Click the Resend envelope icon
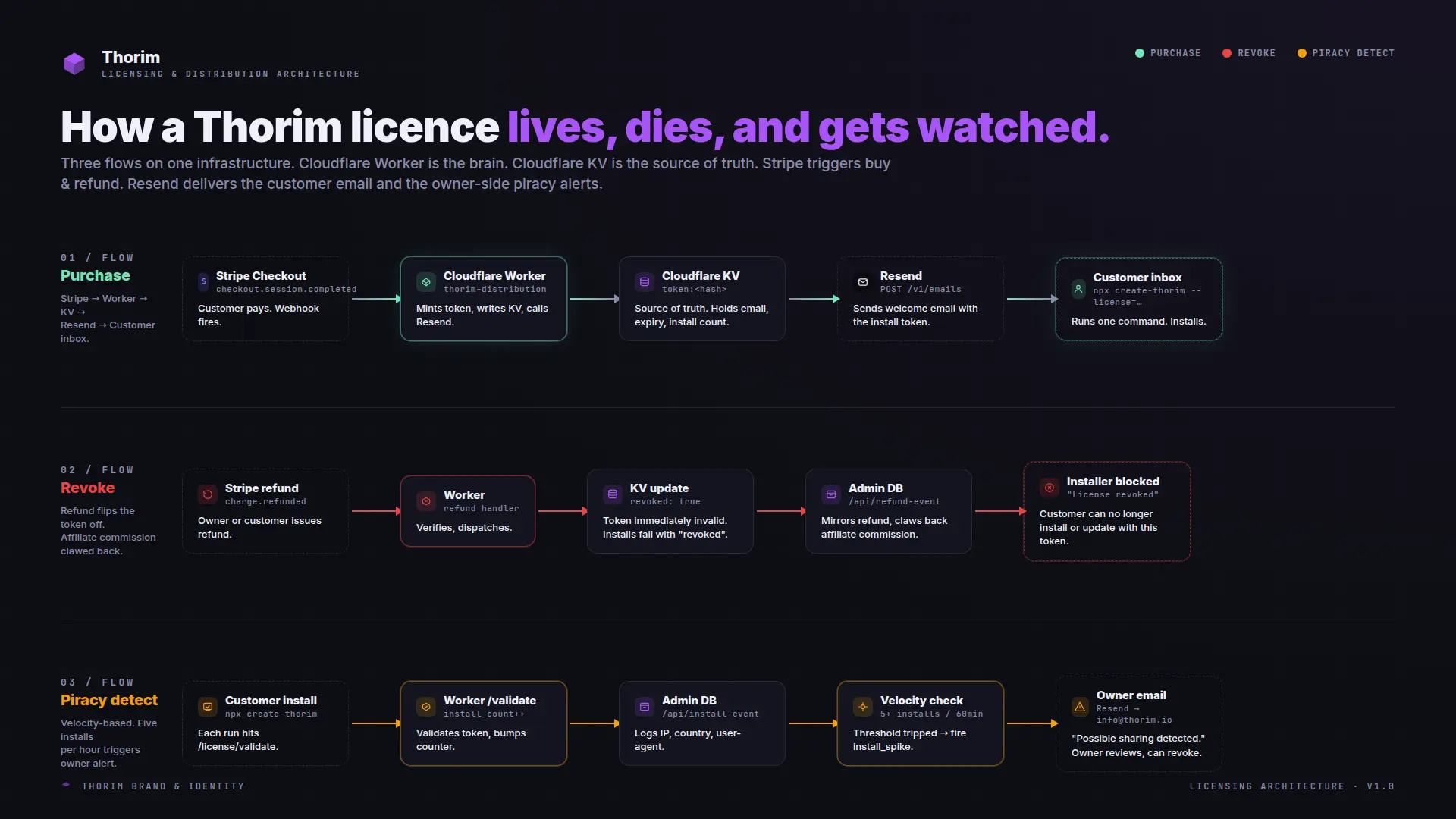The height and width of the screenshot is (819, 1456). click(863, 282)
